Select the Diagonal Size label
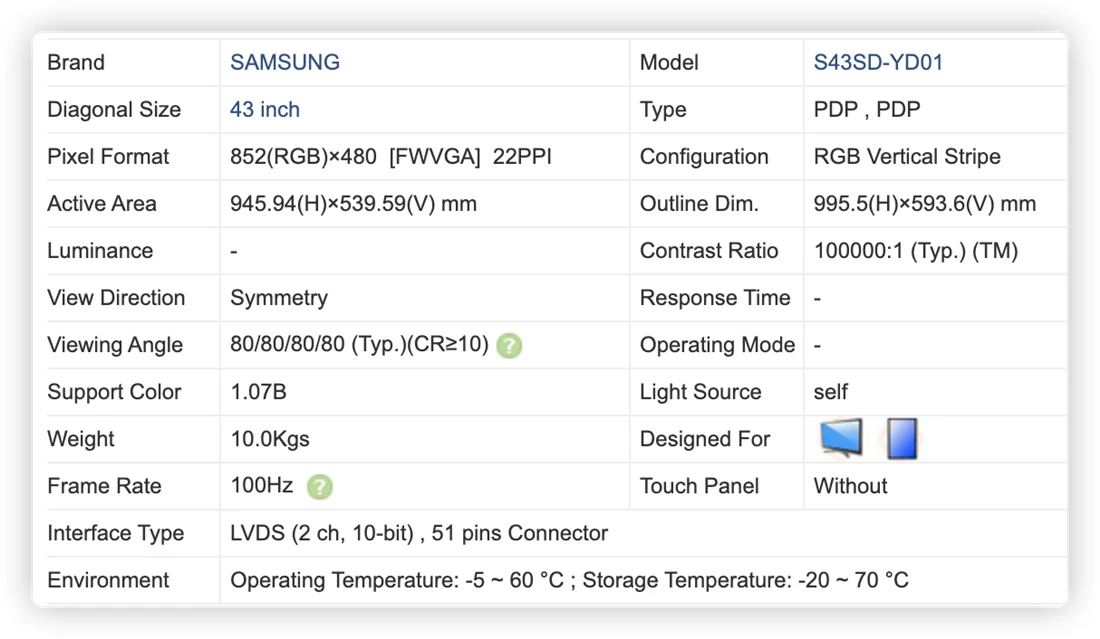The height and width of the screenshot is (639, 1100). tap(114, 109)
